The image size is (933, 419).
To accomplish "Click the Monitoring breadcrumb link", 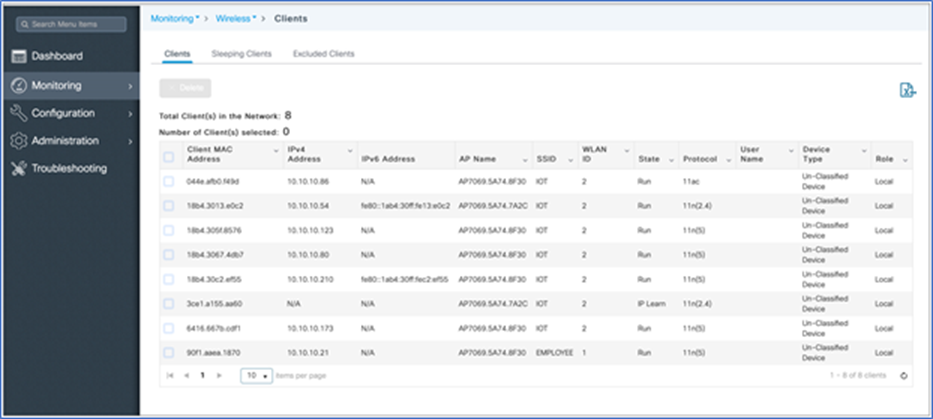I will click(175, 18).
